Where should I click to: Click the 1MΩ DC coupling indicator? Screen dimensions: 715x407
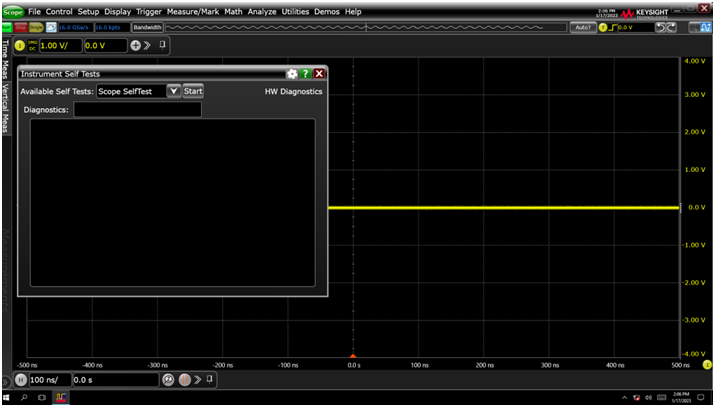tap(32, 46)
